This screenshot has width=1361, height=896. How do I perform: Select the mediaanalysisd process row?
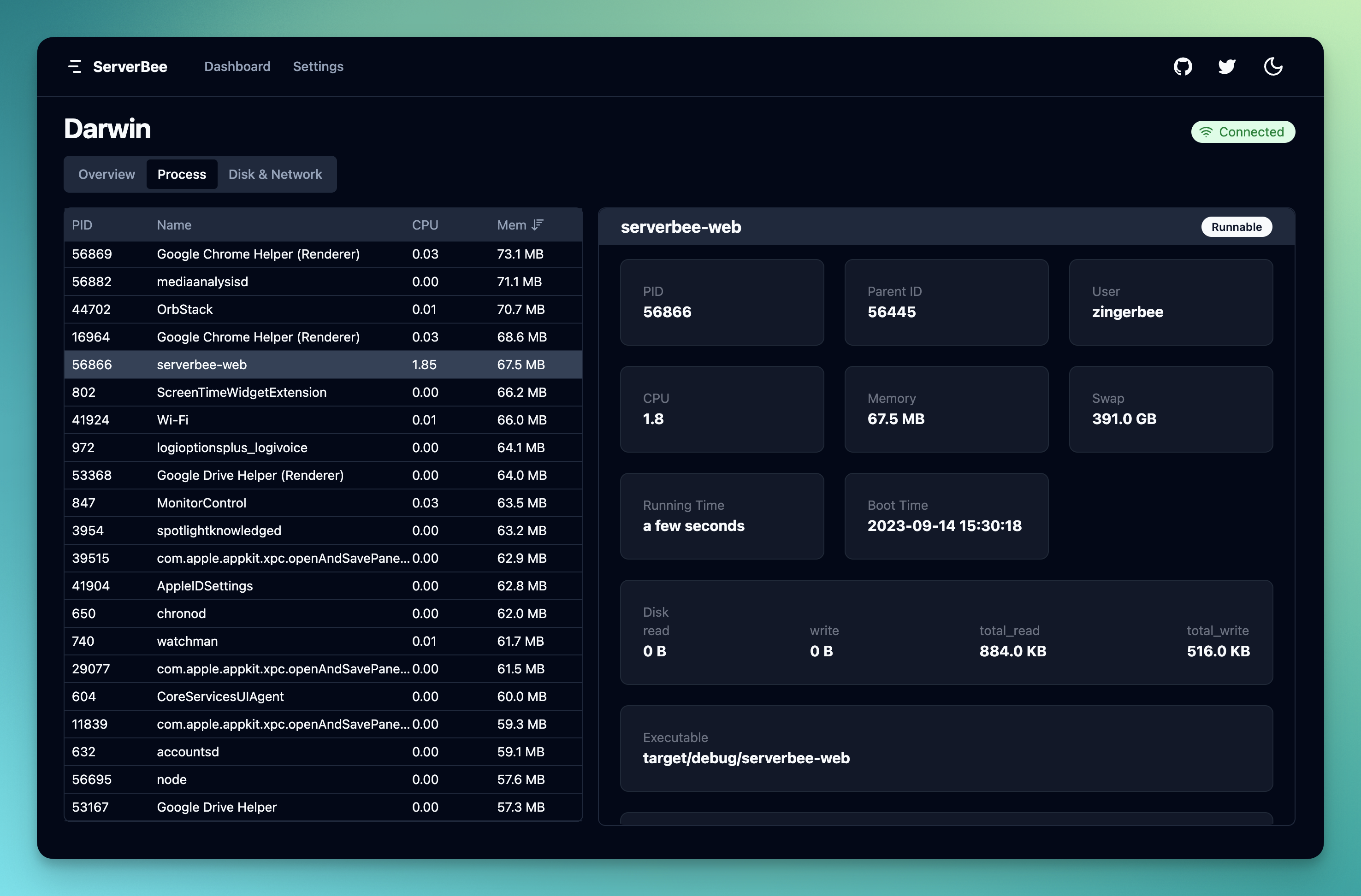tap(323, 282)
